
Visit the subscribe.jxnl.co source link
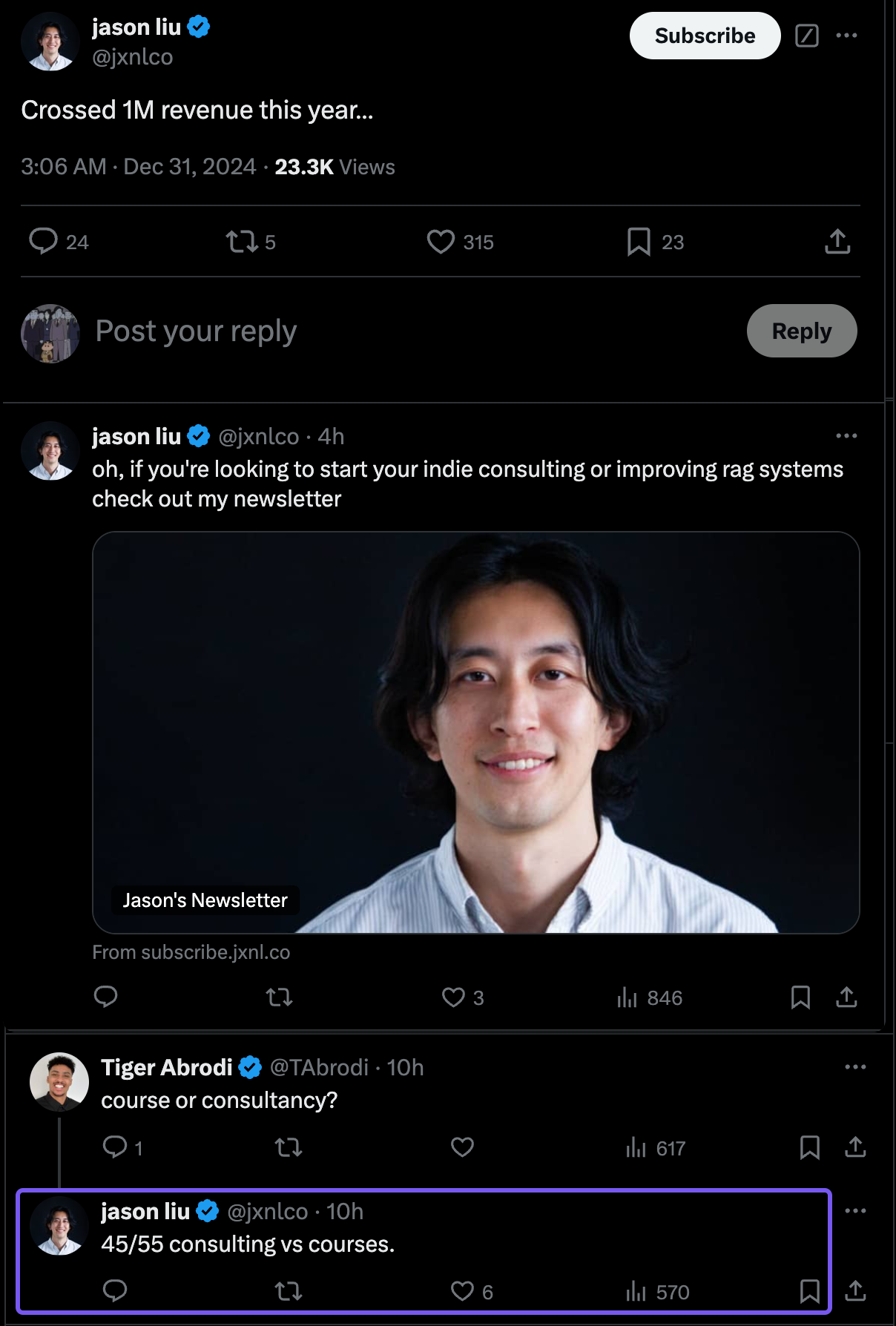click(x=191, y=952)
